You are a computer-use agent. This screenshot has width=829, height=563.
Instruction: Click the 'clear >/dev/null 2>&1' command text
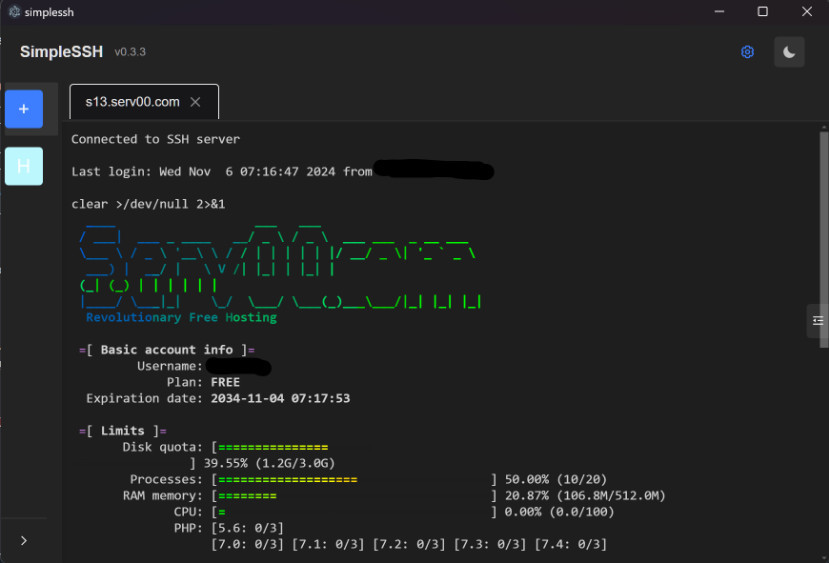[x=148, y=204]
